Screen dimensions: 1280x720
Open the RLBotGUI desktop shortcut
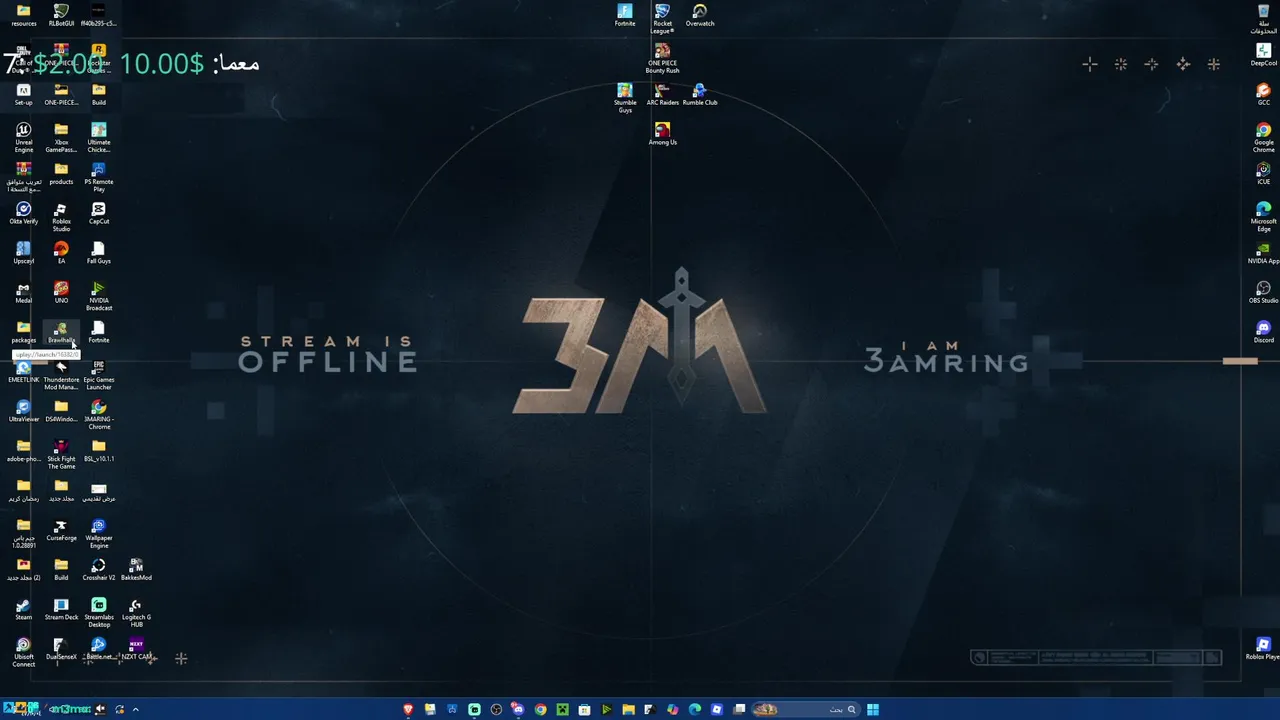tap(61, 15)
